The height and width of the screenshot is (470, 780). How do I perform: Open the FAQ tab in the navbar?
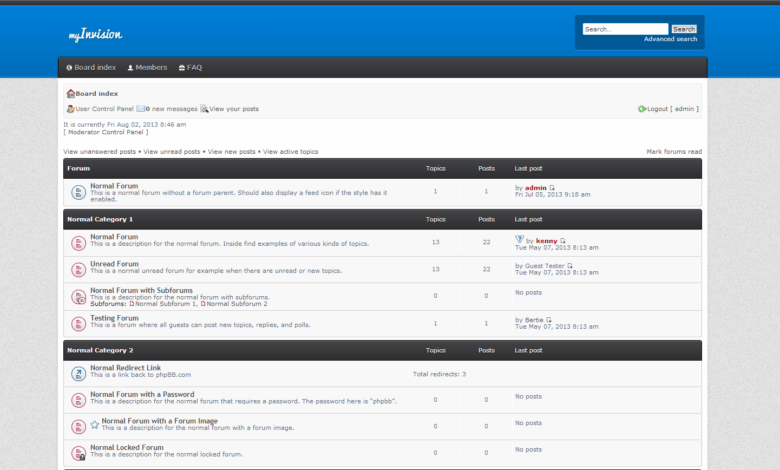[x=190, y=67]
